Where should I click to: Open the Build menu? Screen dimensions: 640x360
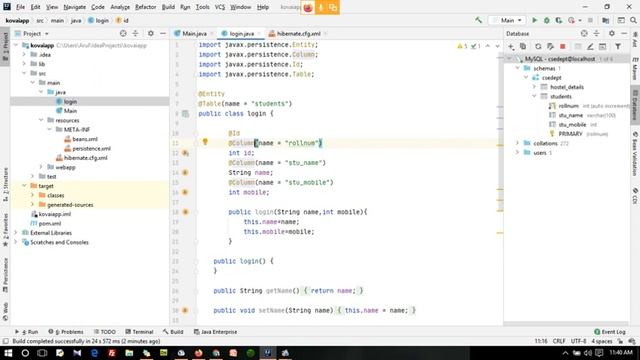pos(168,7)
